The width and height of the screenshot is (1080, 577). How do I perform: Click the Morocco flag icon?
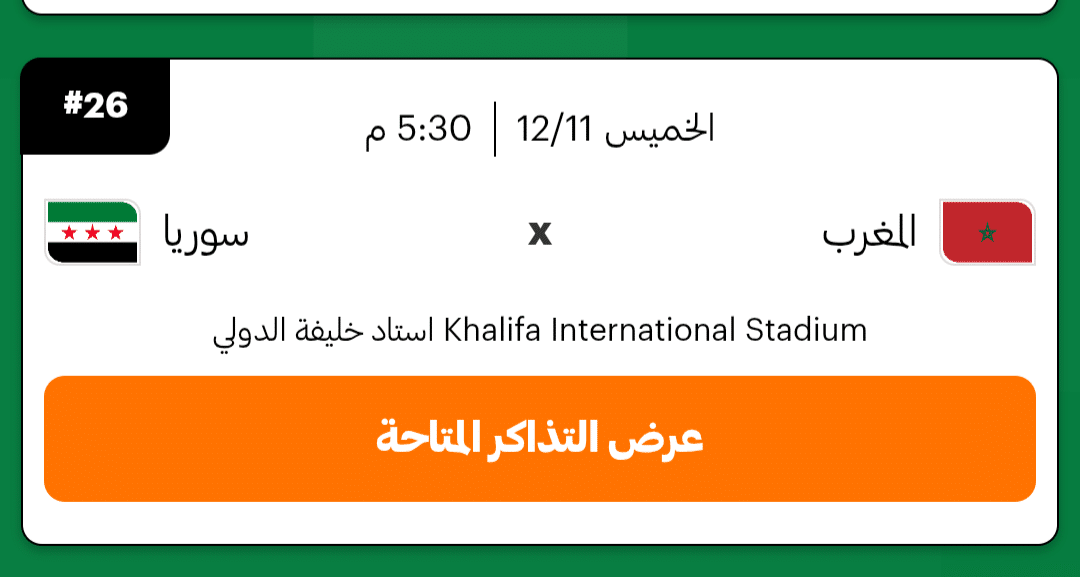(987, 232)
